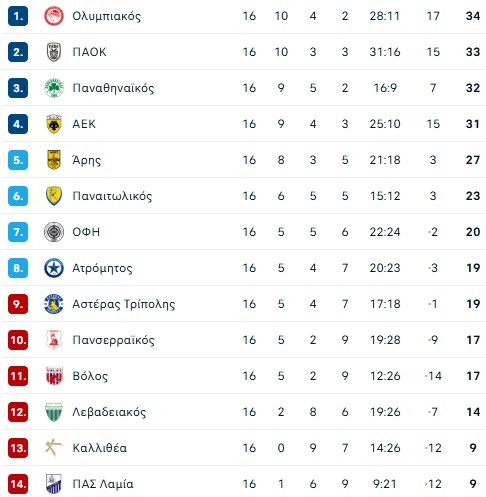The height and width of the screenshot is (497, 486).
Task: Click the Άρης yellow club badge
Action: click(54, 160)
